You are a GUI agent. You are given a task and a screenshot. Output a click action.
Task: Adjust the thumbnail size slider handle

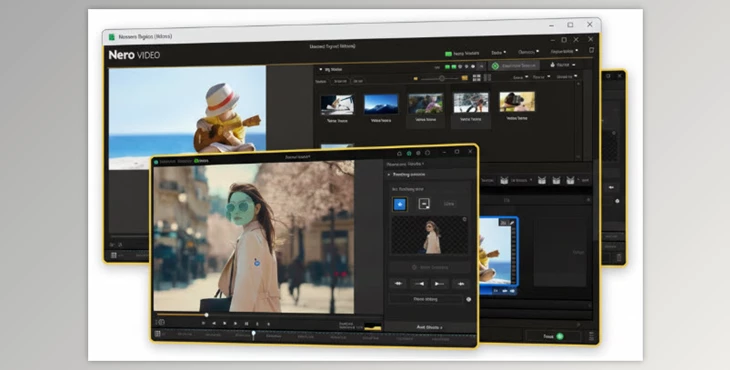pos(442,78)
